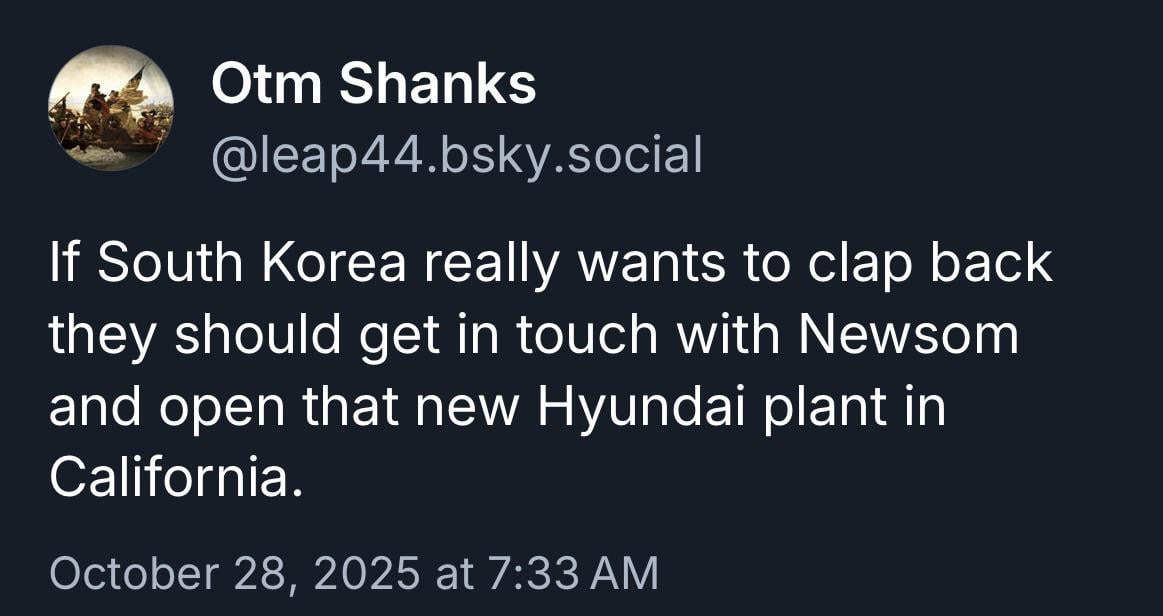This screenshot has width=1163, height=616.
Task: Click "South" in the post text
Action: click(170, 264)
